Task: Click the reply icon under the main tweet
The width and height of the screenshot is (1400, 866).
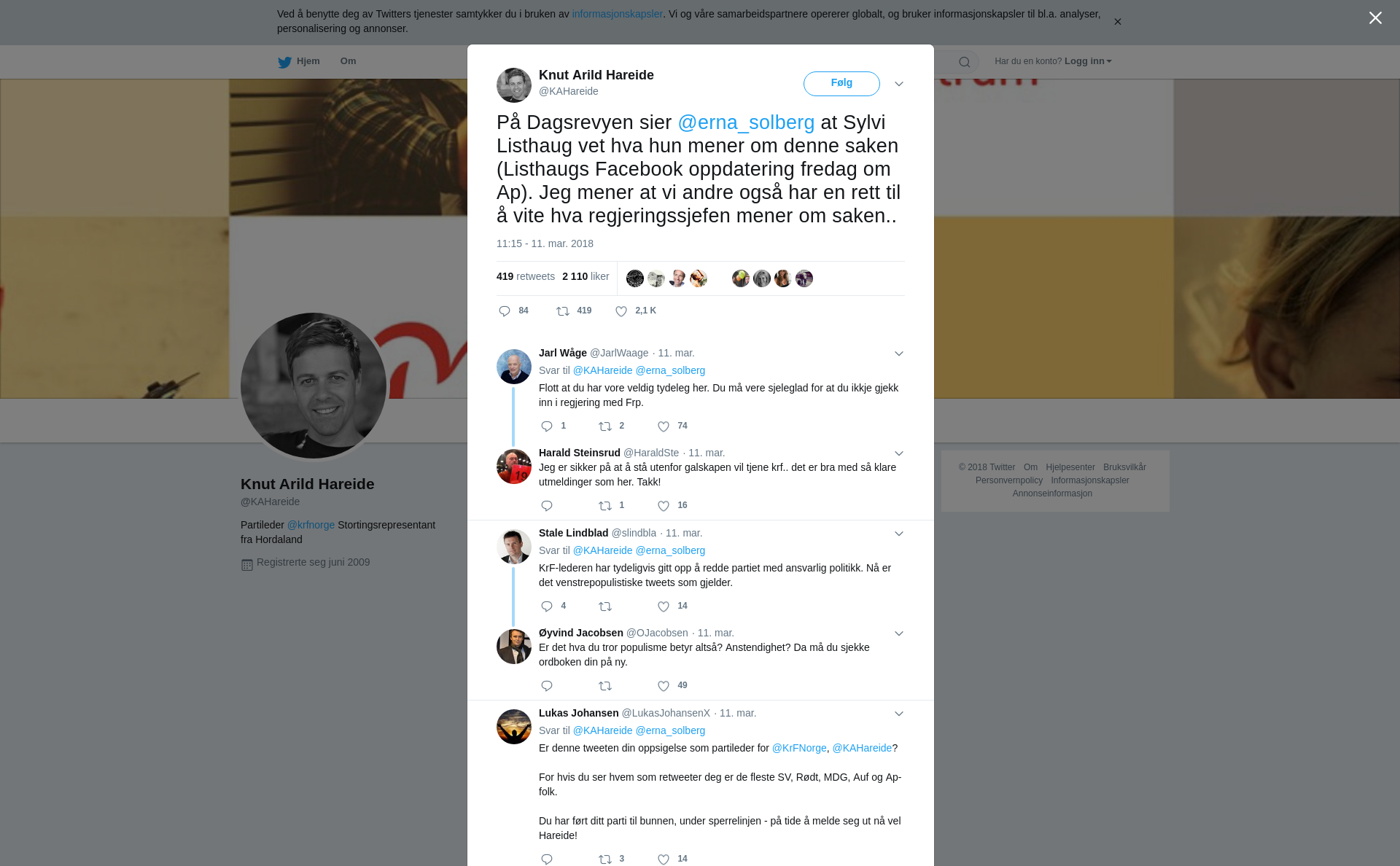Action: pyautogui.click(x=505, y=311)
